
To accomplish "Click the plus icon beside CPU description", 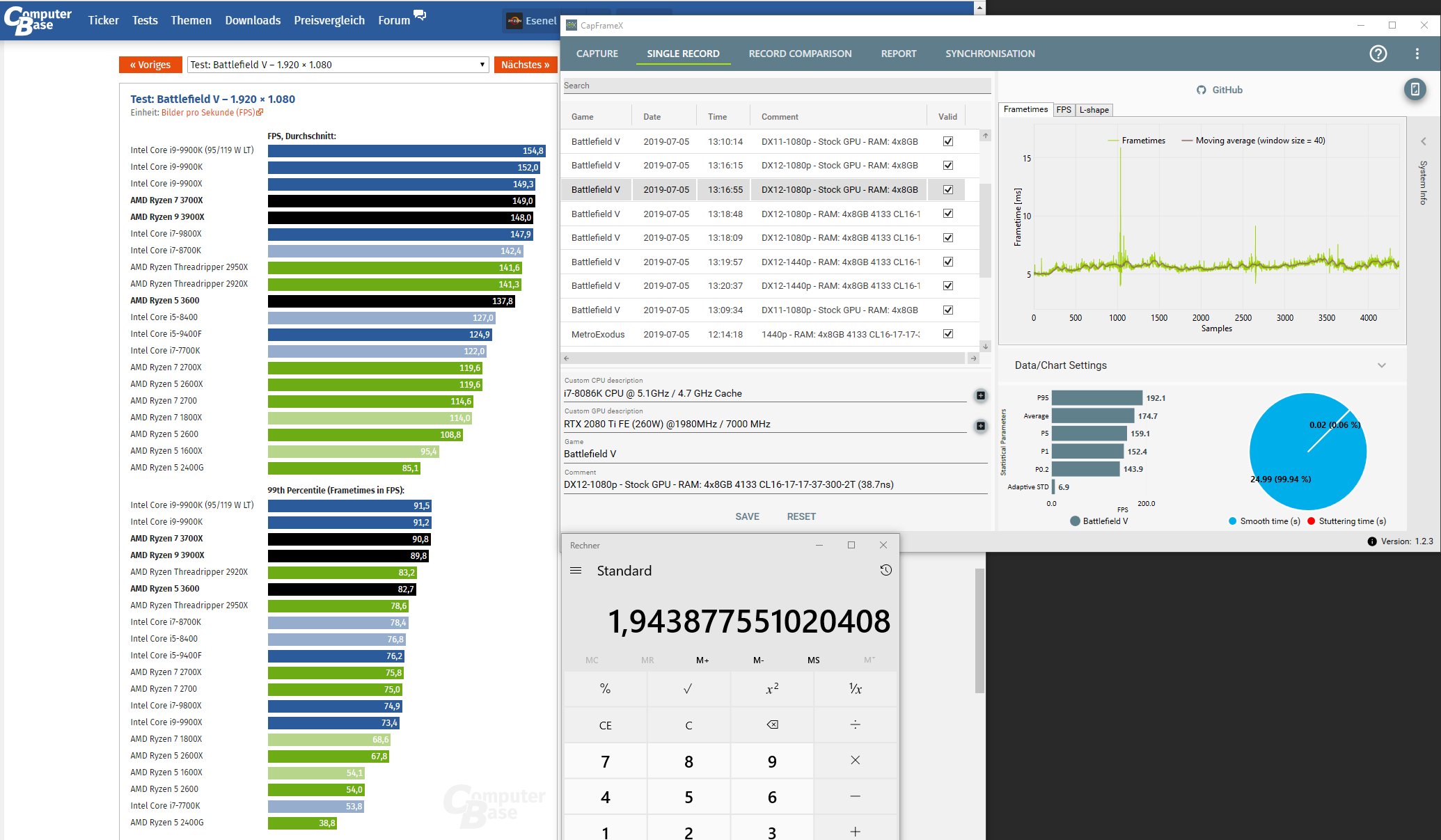I will tap(980, 395).
